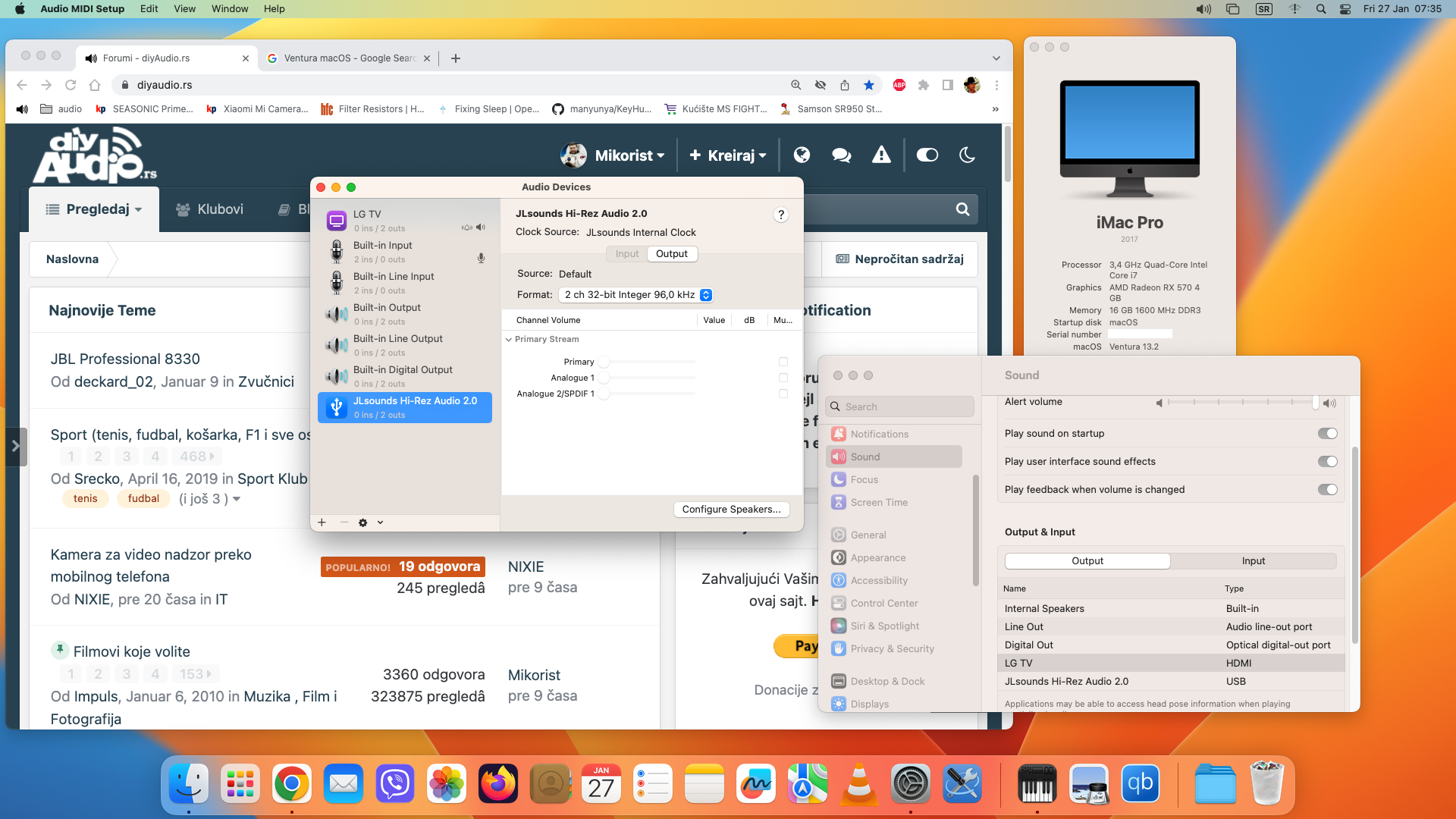Open qBittorrent from the Dock
The image size is (1456, 819).
tap(1140, 783)
